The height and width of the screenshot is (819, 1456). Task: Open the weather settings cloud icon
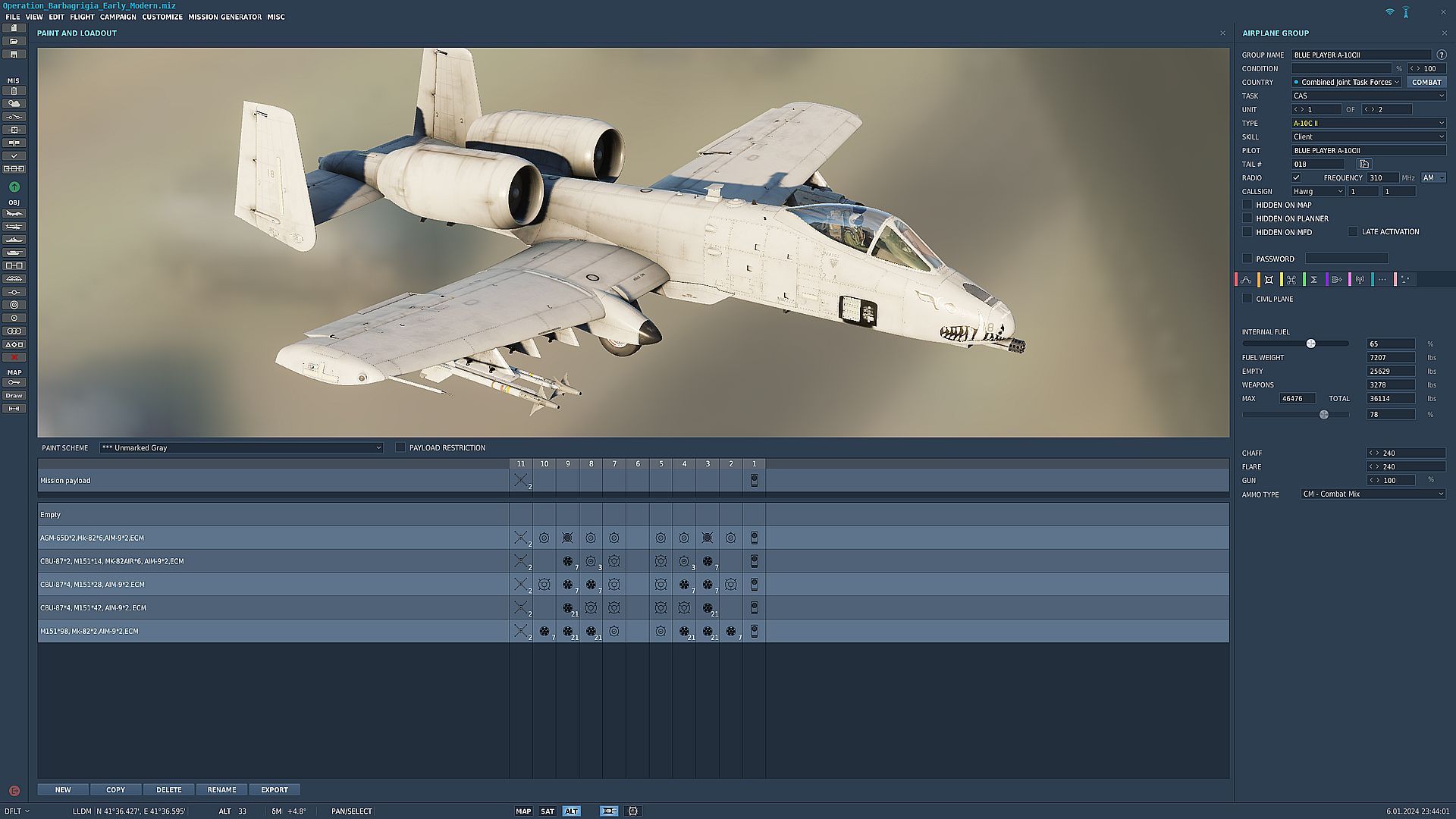coord(14,104)
